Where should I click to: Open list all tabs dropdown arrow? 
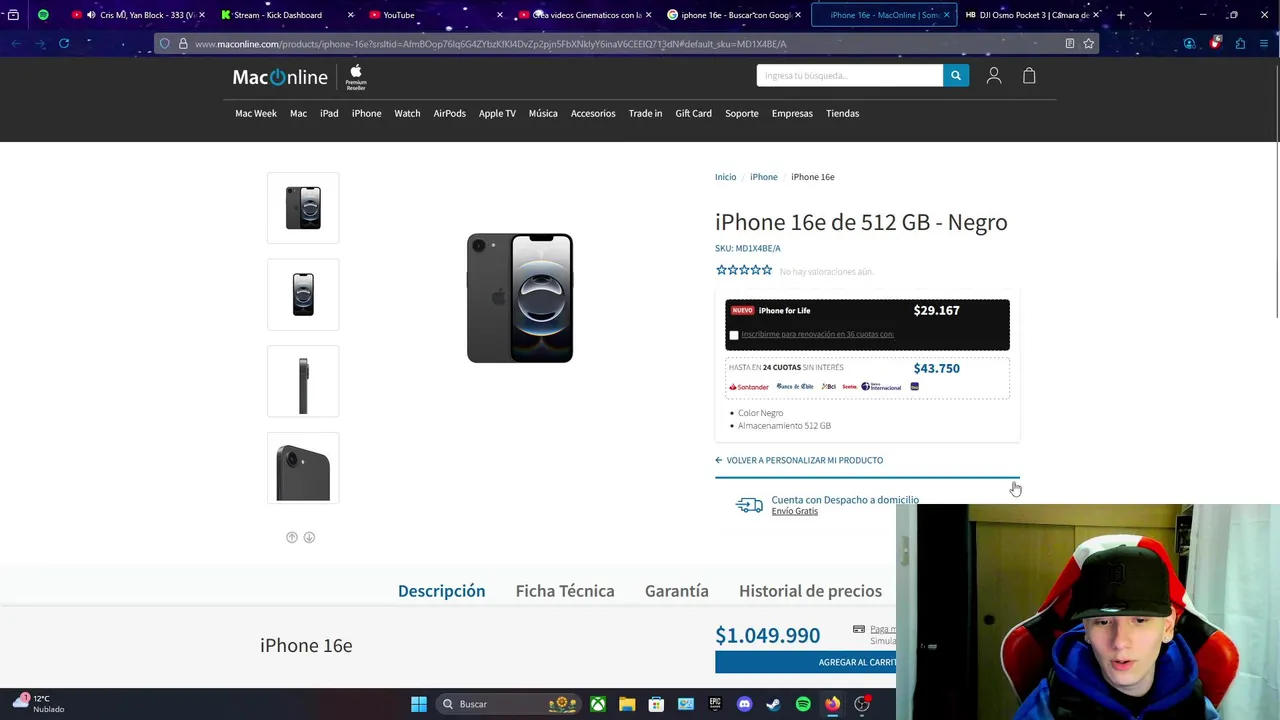click(1148, 15)
